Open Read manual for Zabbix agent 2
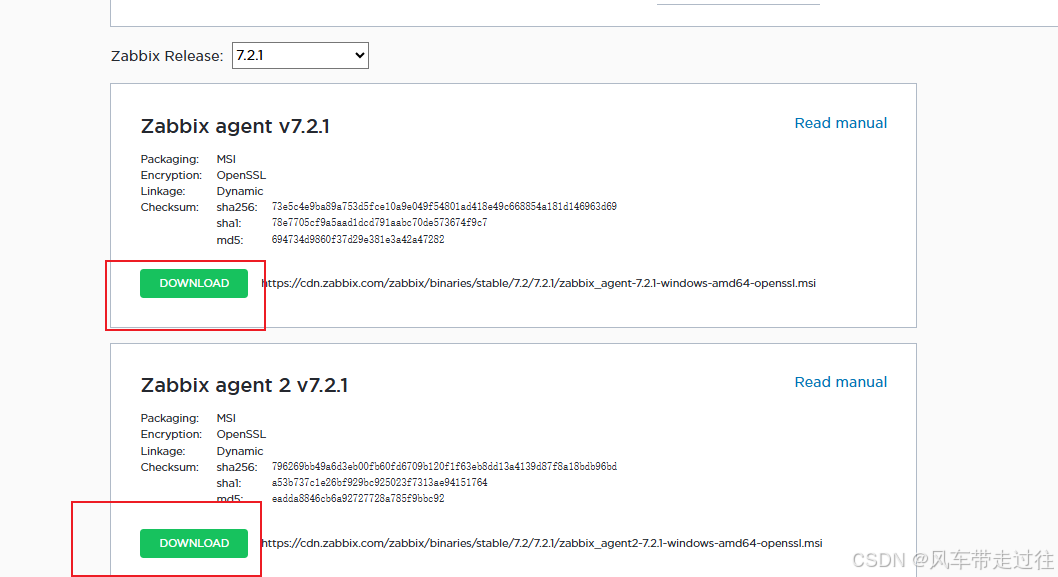The width and height of the screenshot is (1058, 577). pos(840,382)
